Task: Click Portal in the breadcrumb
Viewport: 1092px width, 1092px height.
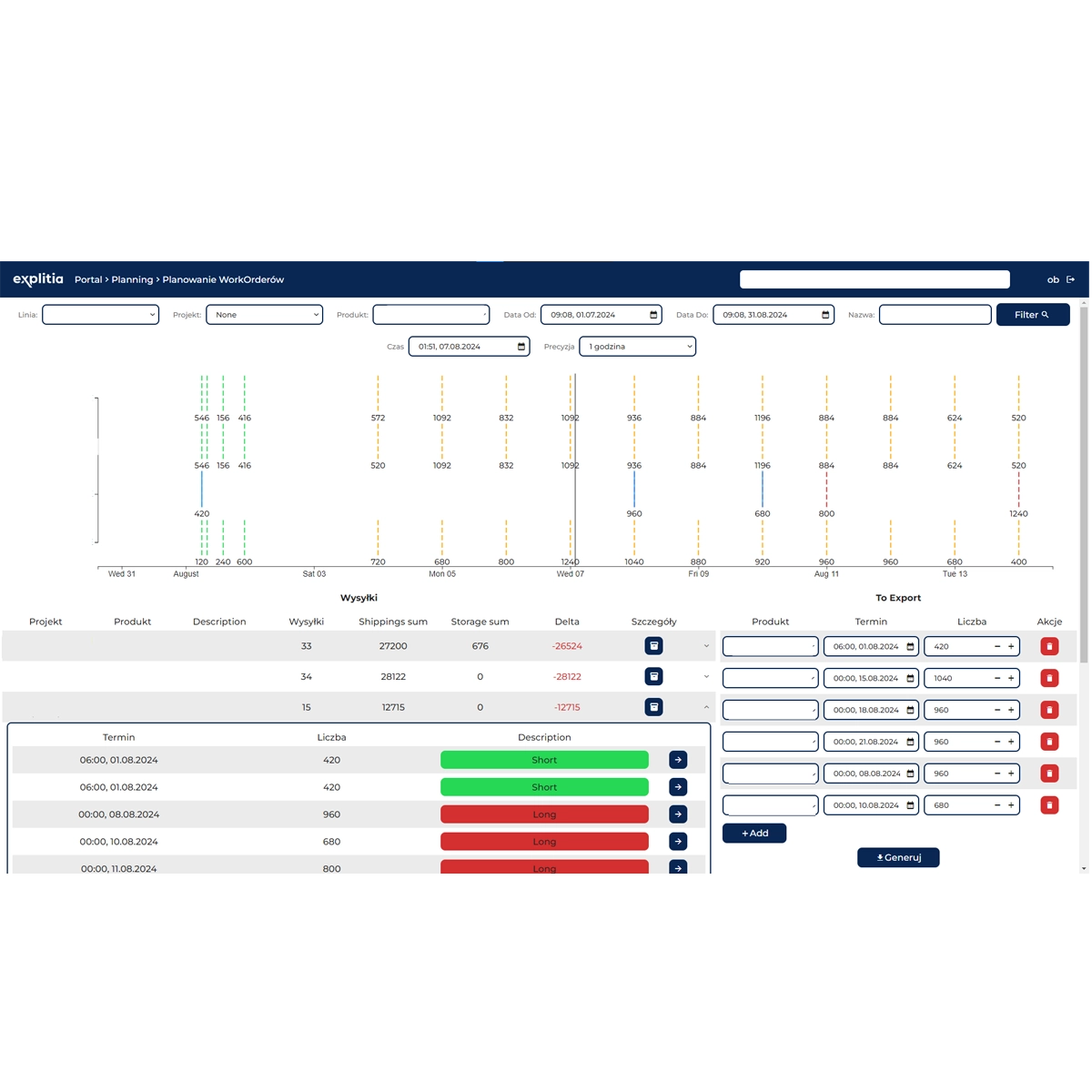Action: click(x=88, y=279)
